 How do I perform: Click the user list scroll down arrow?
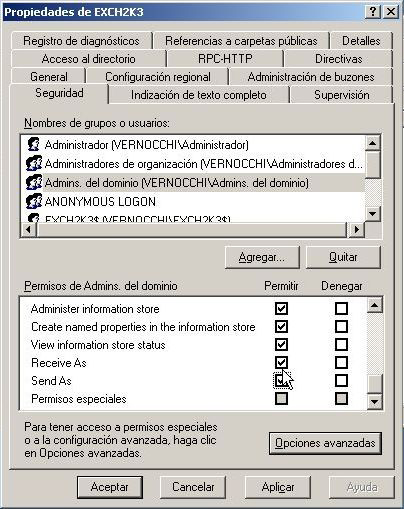pyautogui.click(x=373, y=213)
